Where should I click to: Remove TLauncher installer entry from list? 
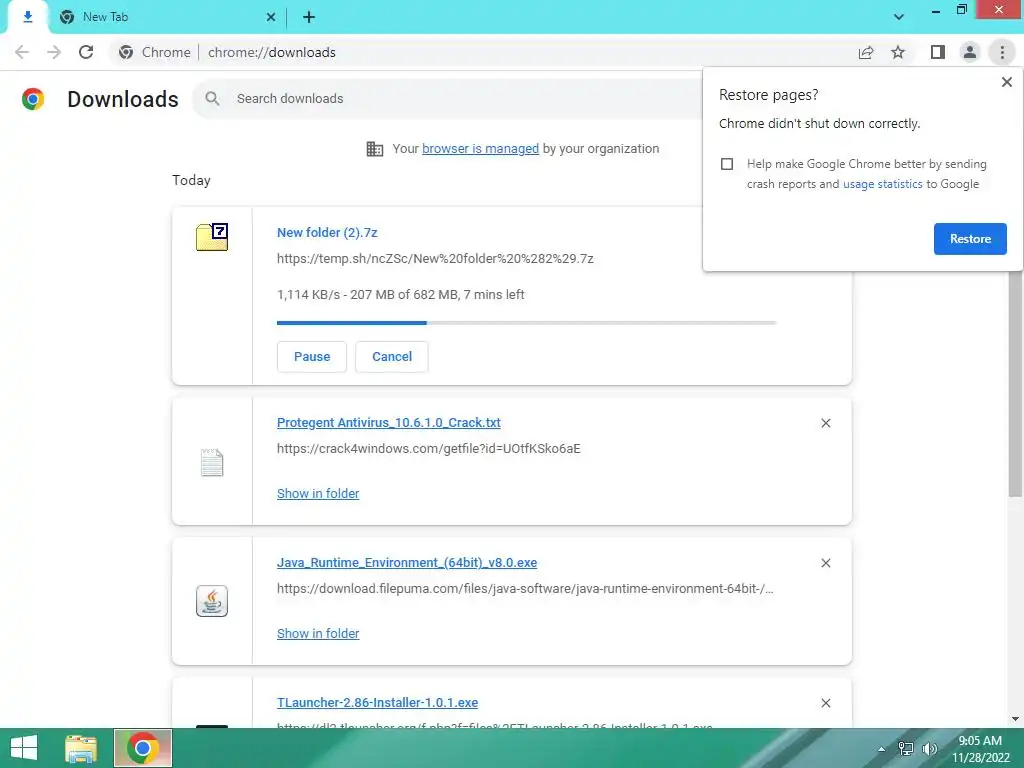(825, 703)
